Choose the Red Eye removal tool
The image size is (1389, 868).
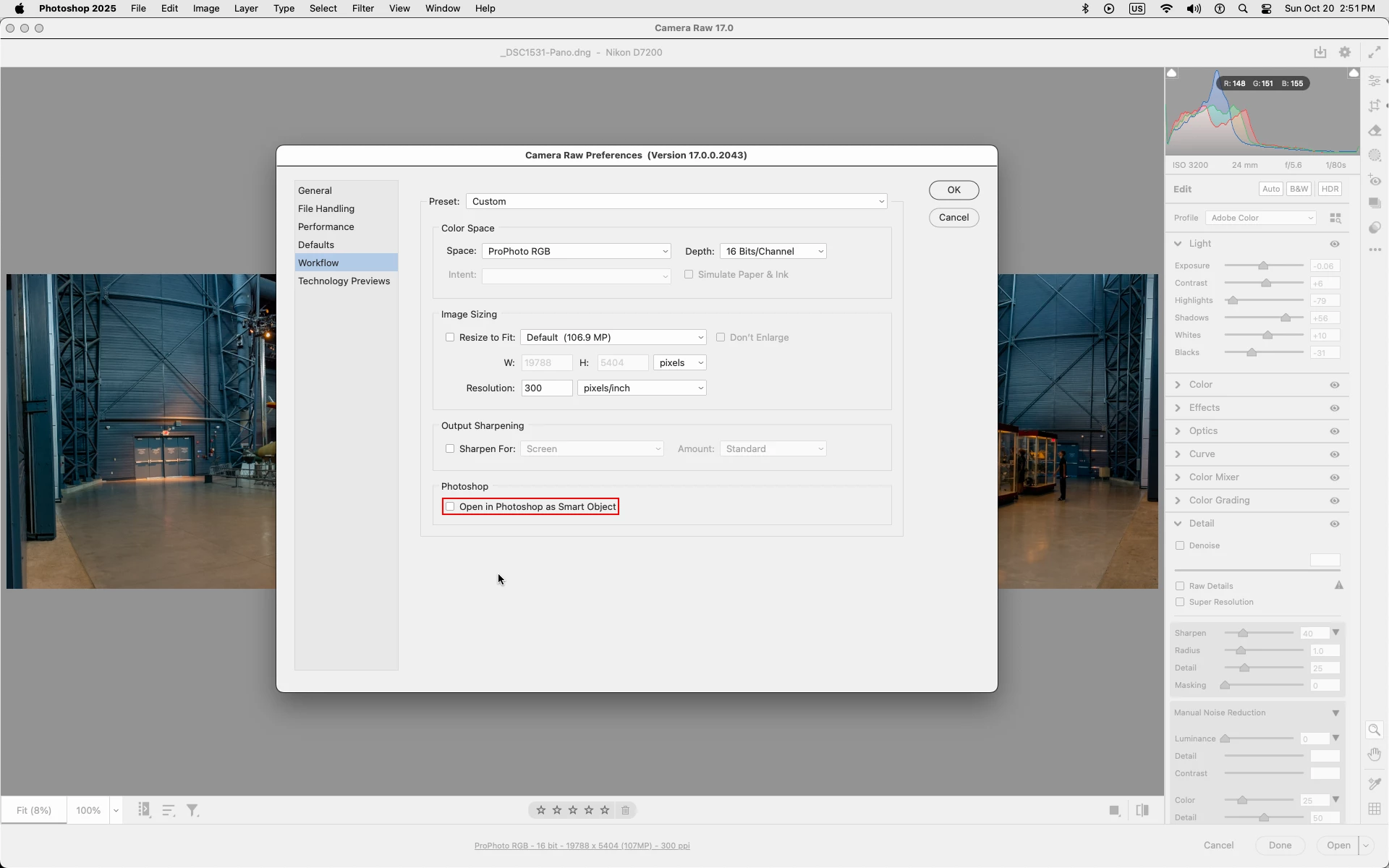coord(1375,180)
